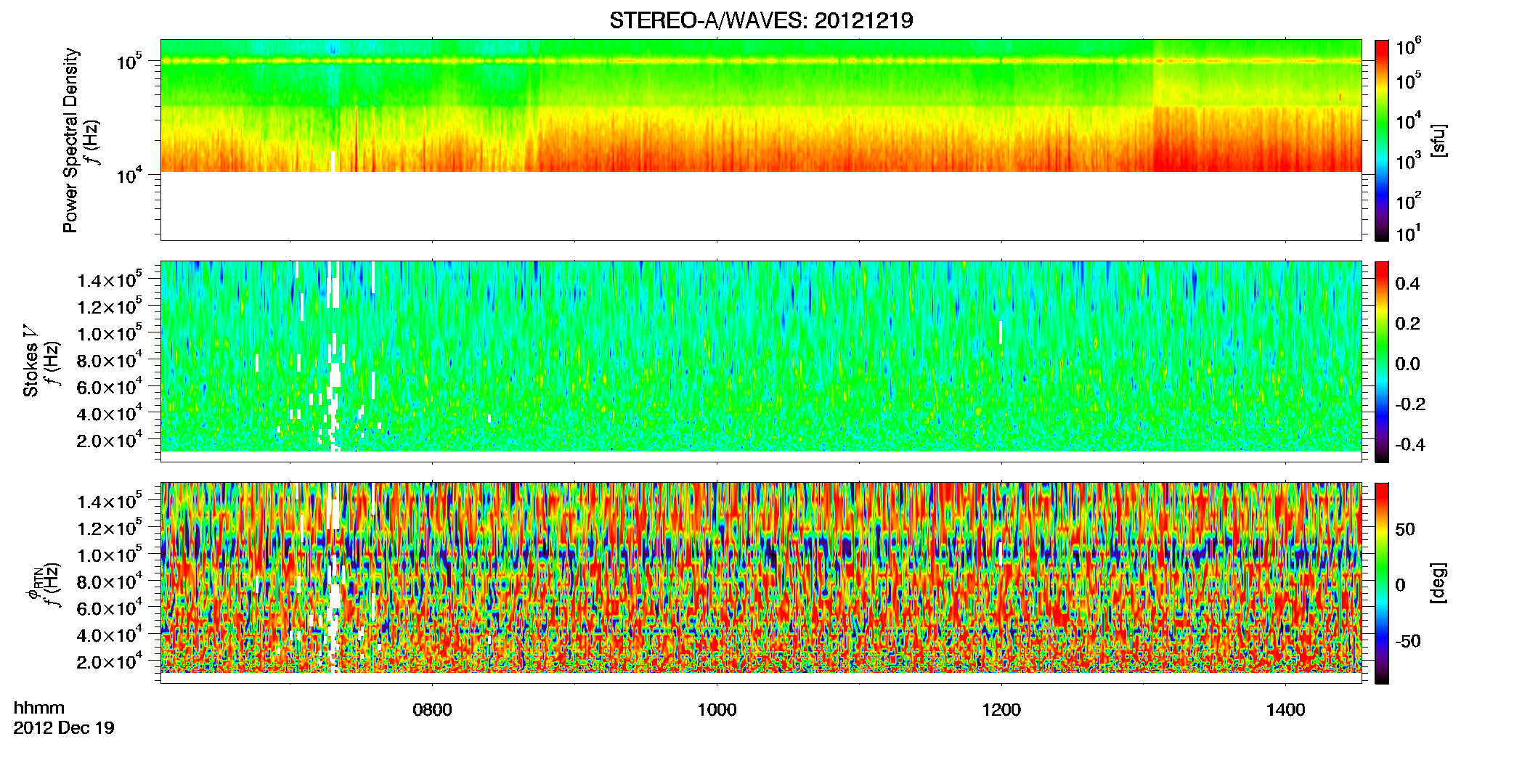Click the 10^3 label on the sfu color bar
1522x784 pixels.
coord(1408,161)
